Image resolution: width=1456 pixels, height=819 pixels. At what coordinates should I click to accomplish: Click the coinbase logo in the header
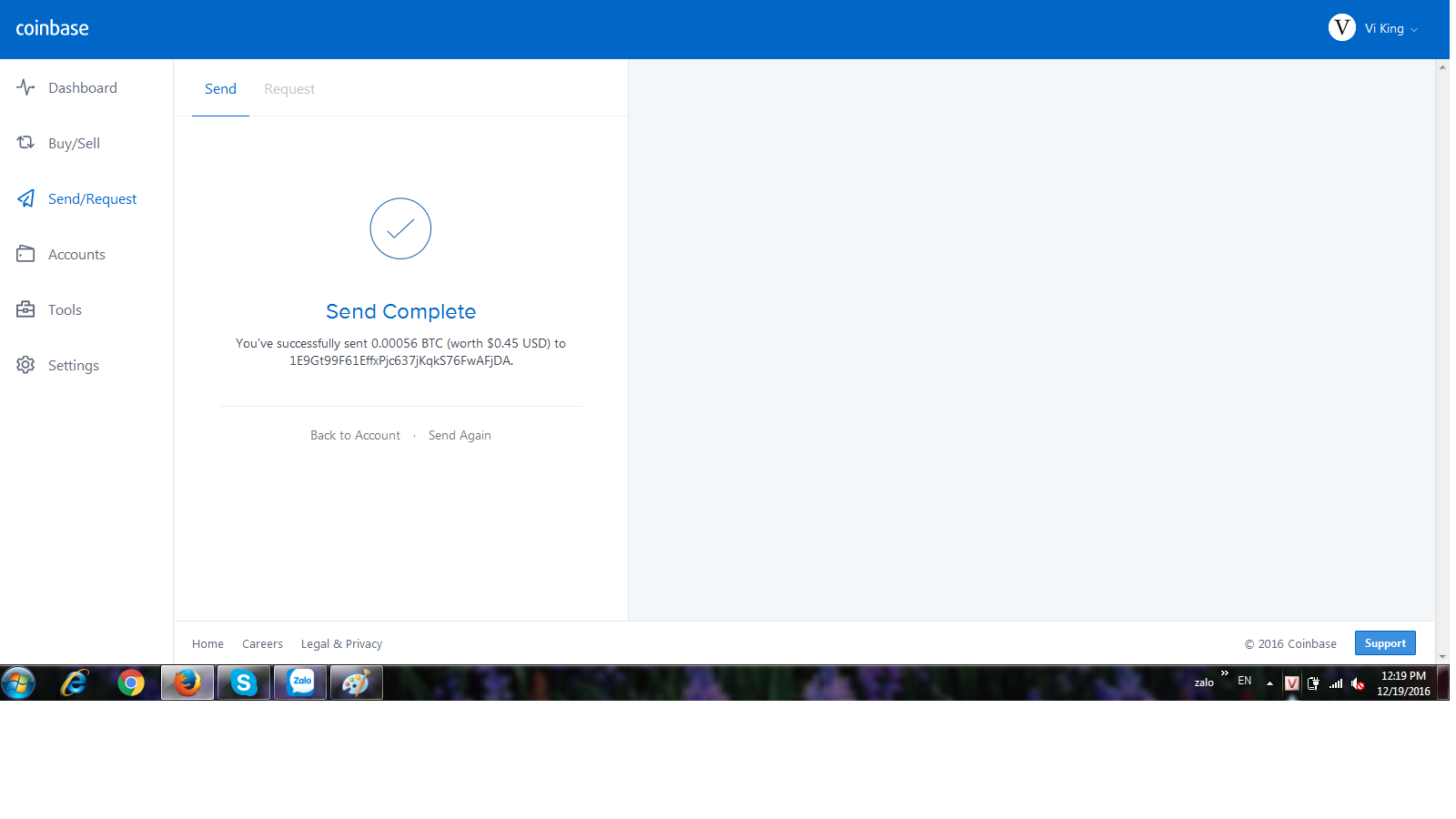52,28
